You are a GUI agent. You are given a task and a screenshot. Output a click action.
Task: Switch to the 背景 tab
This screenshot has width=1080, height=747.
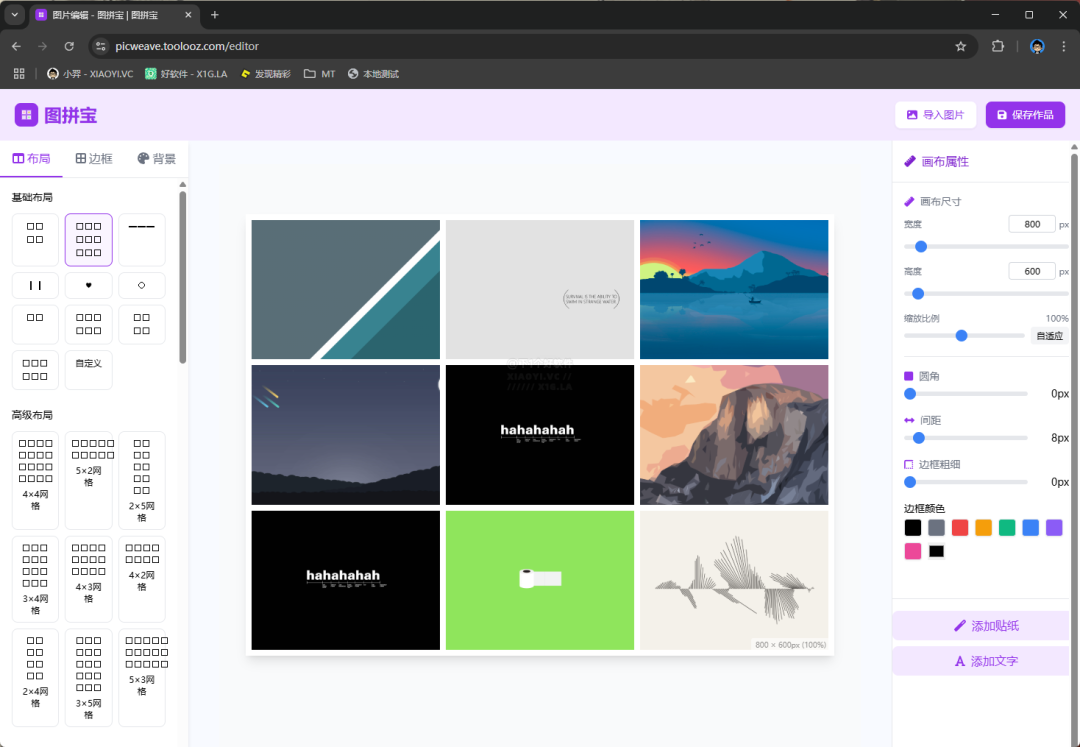[x=156, y=158]
